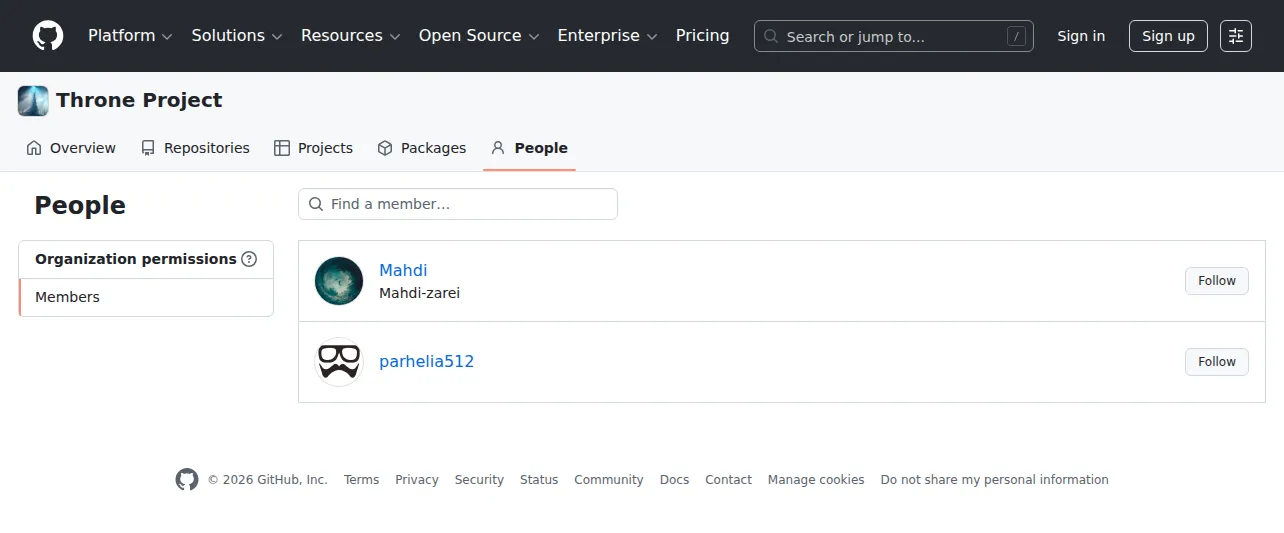This screenshot has width=1284, height=533.
Task: Click the Throne Project organization avatar
Action: [33, 101]
